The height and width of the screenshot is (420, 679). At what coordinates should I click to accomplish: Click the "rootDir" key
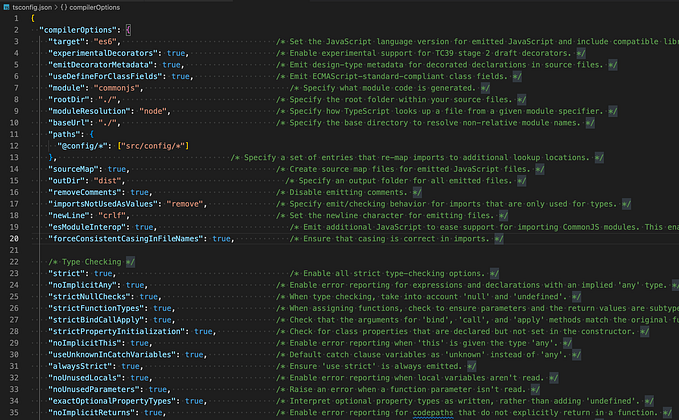pyautogui.click(x=69, y=100)
